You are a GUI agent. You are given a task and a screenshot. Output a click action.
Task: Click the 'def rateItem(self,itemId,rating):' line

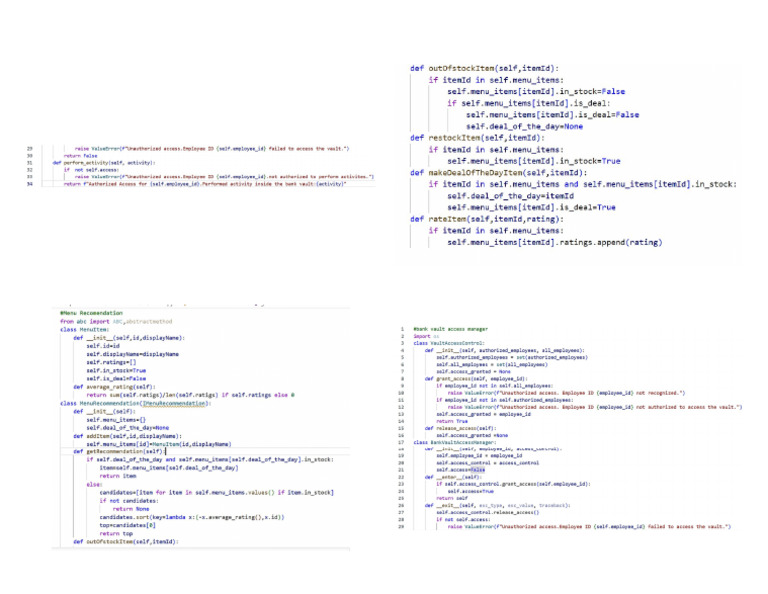(486, 219)
